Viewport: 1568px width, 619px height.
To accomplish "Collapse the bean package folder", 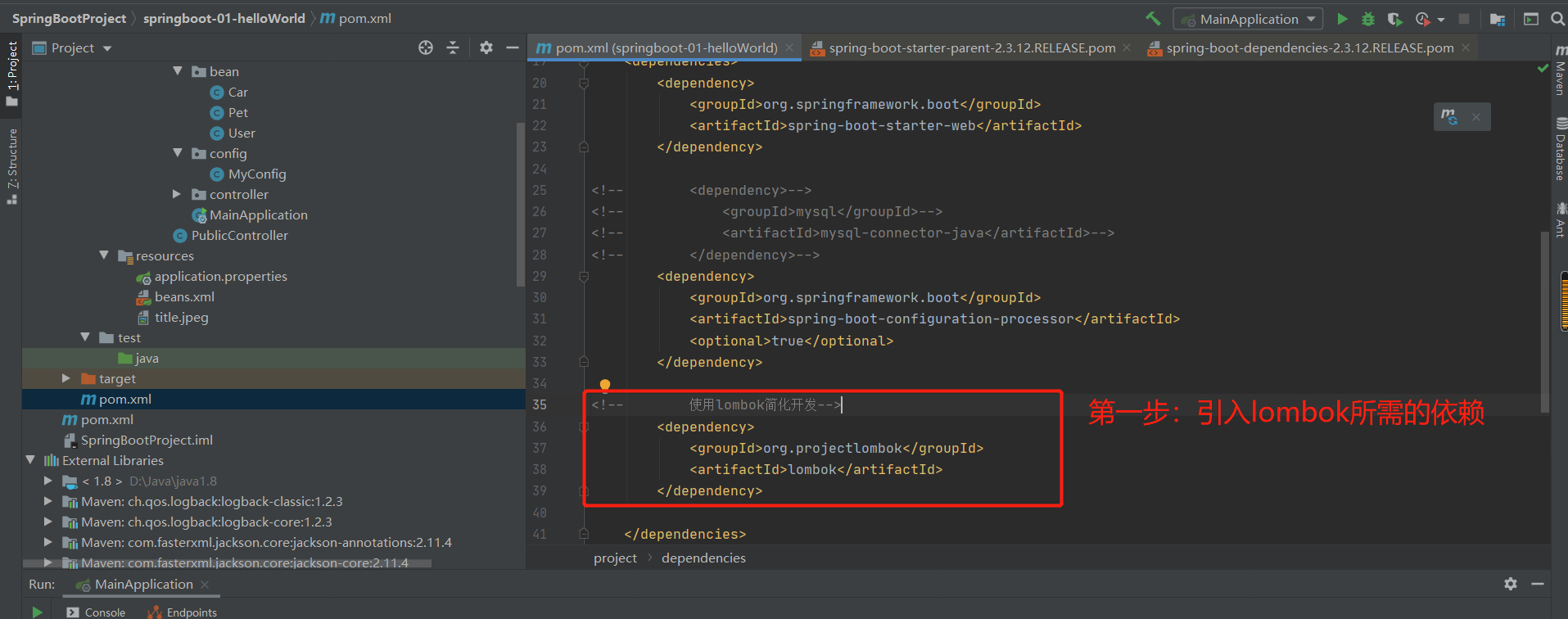I will tap(178, 71).
